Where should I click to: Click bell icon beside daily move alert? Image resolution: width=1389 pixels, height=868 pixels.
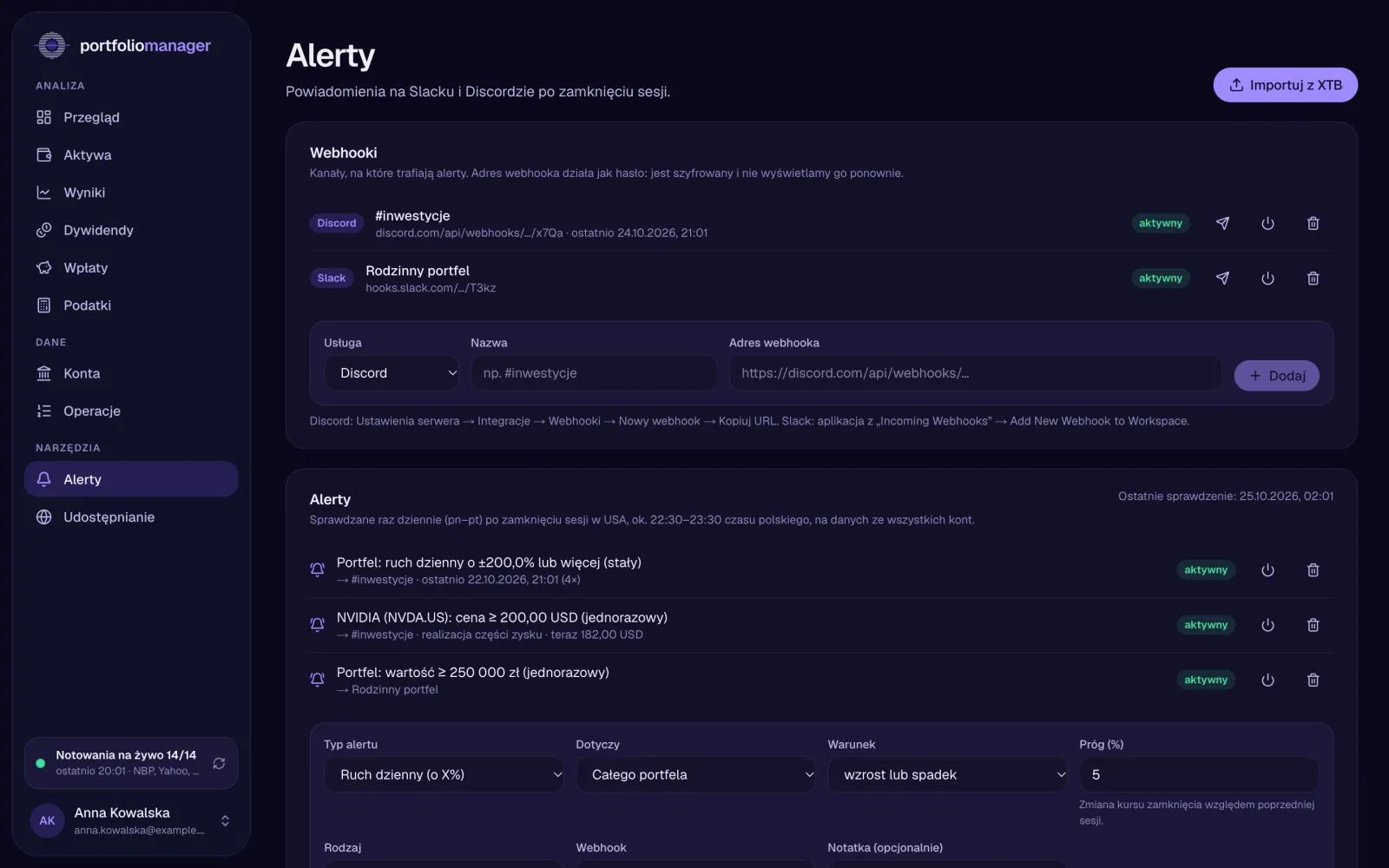pyautogui.click(x=318, y=570)
